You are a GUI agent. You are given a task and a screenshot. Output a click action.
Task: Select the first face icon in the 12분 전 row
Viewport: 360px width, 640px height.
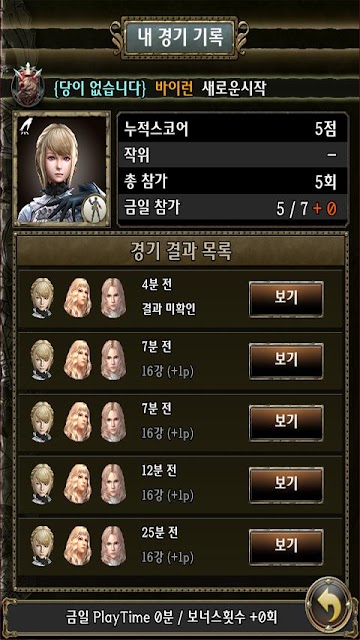pyautogui.click(x=42, y=484)
